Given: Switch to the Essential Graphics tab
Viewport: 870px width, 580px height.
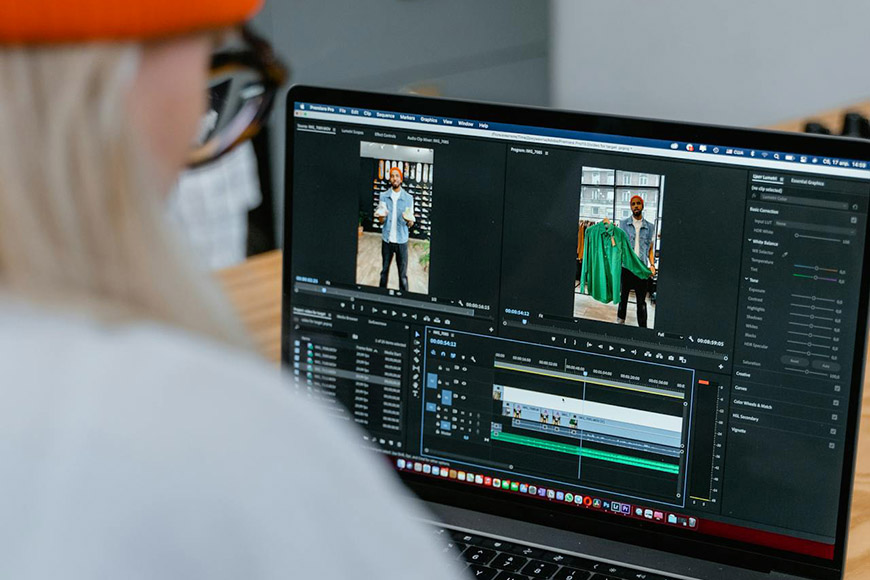Looking at the screenshot, I should [x=807, y=182].
